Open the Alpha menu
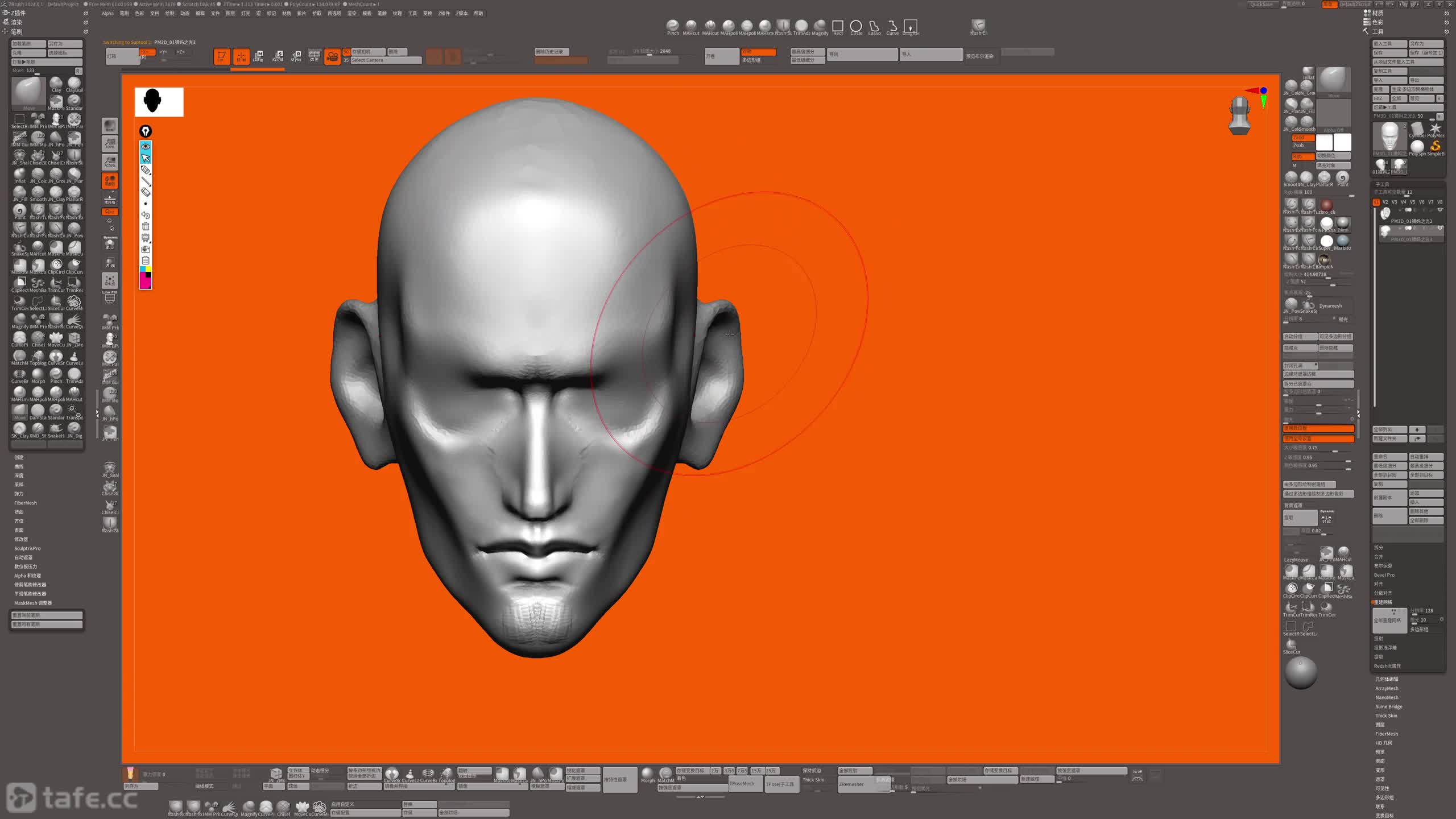This screenshot has height=819, width=1456. coord(107,14)
